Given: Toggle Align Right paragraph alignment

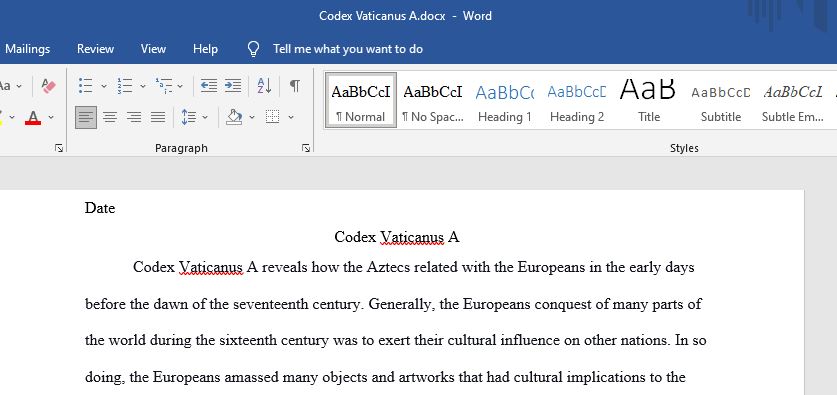Looking at the screenshot, I should tap(134, 117).
